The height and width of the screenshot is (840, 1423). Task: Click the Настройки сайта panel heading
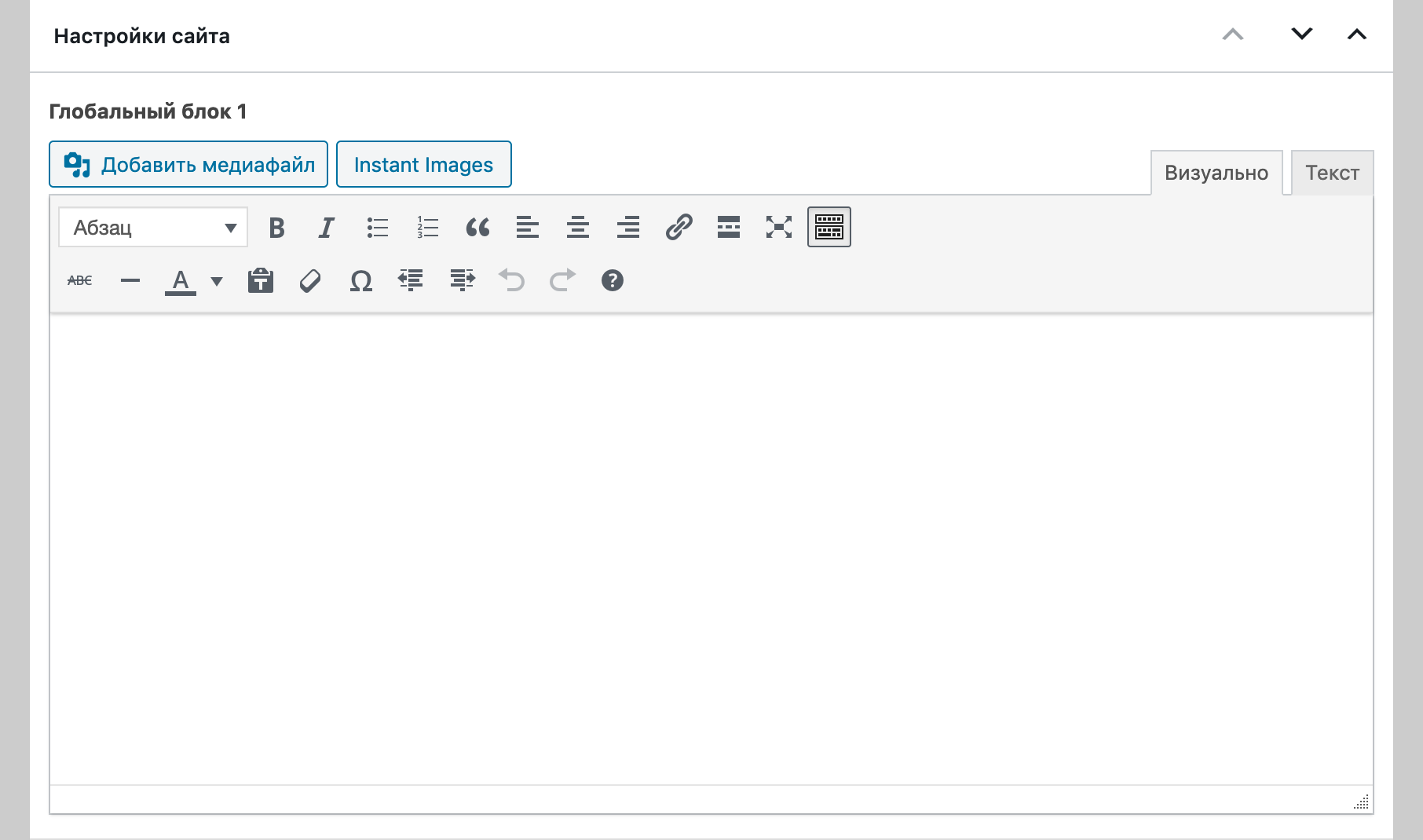(x=142, y=36)
